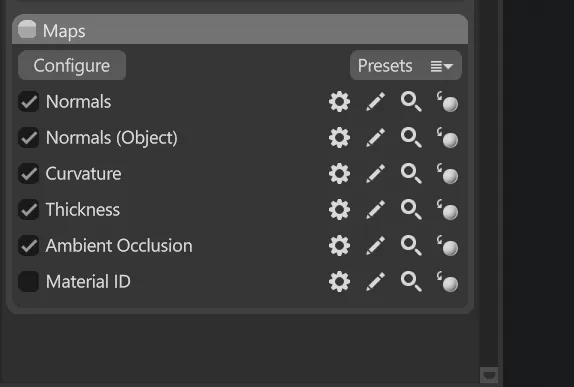574x387 pixels.
Task: Uncheck the Curvature map checkbox
Action: point(29,174)
